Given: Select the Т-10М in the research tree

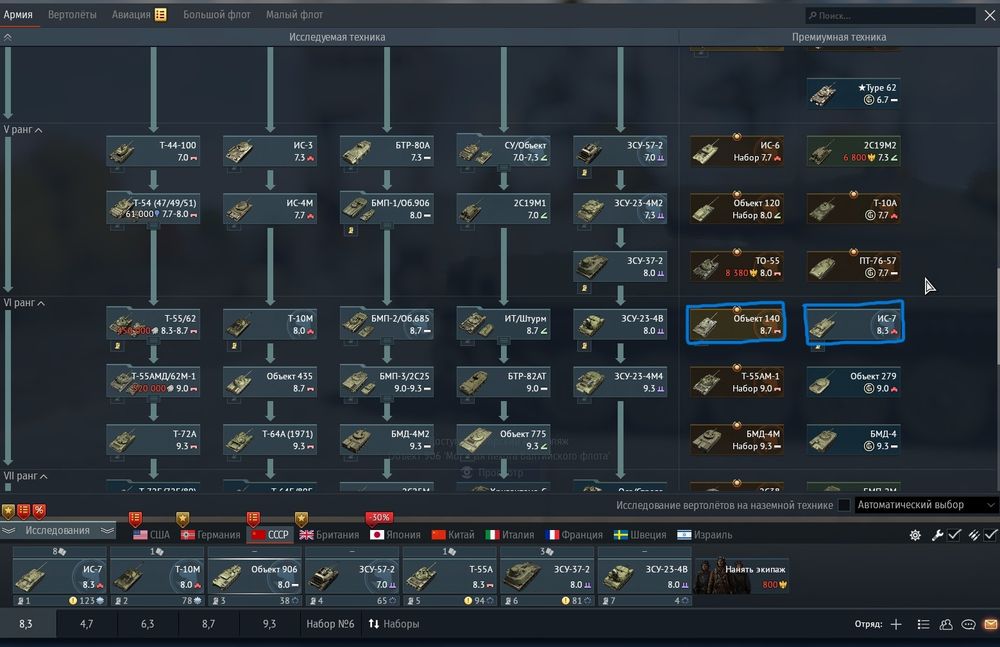Looking at the screenshot, I should [x=270, y=324].
